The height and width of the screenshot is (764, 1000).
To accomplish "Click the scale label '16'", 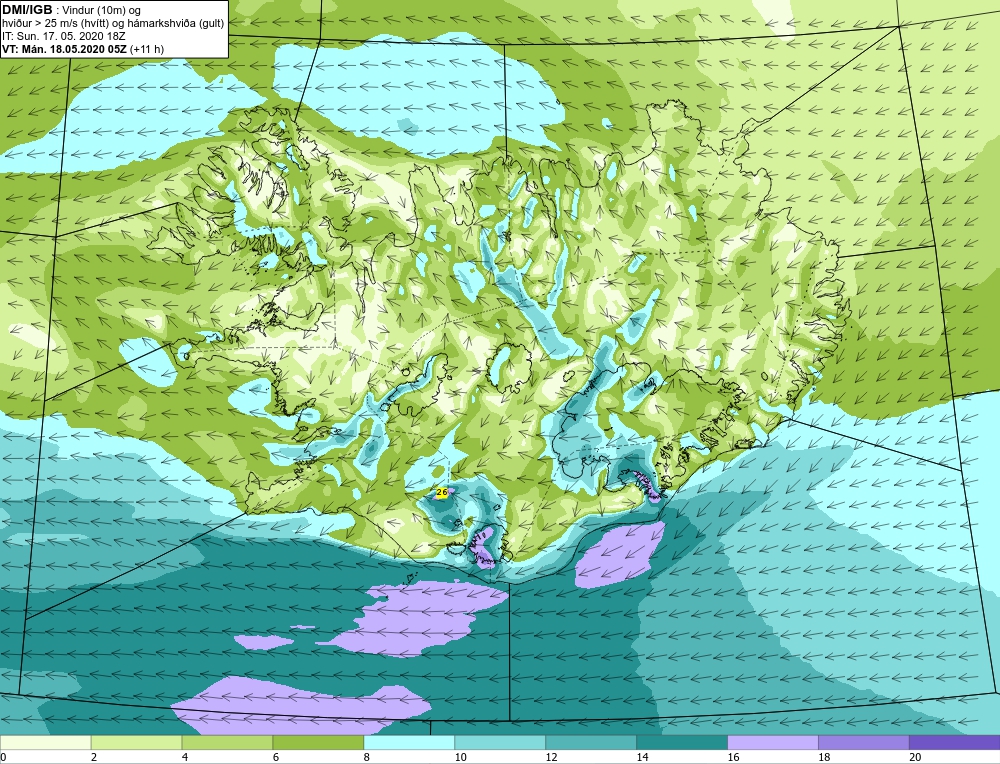I will click(x=733, y=758).
